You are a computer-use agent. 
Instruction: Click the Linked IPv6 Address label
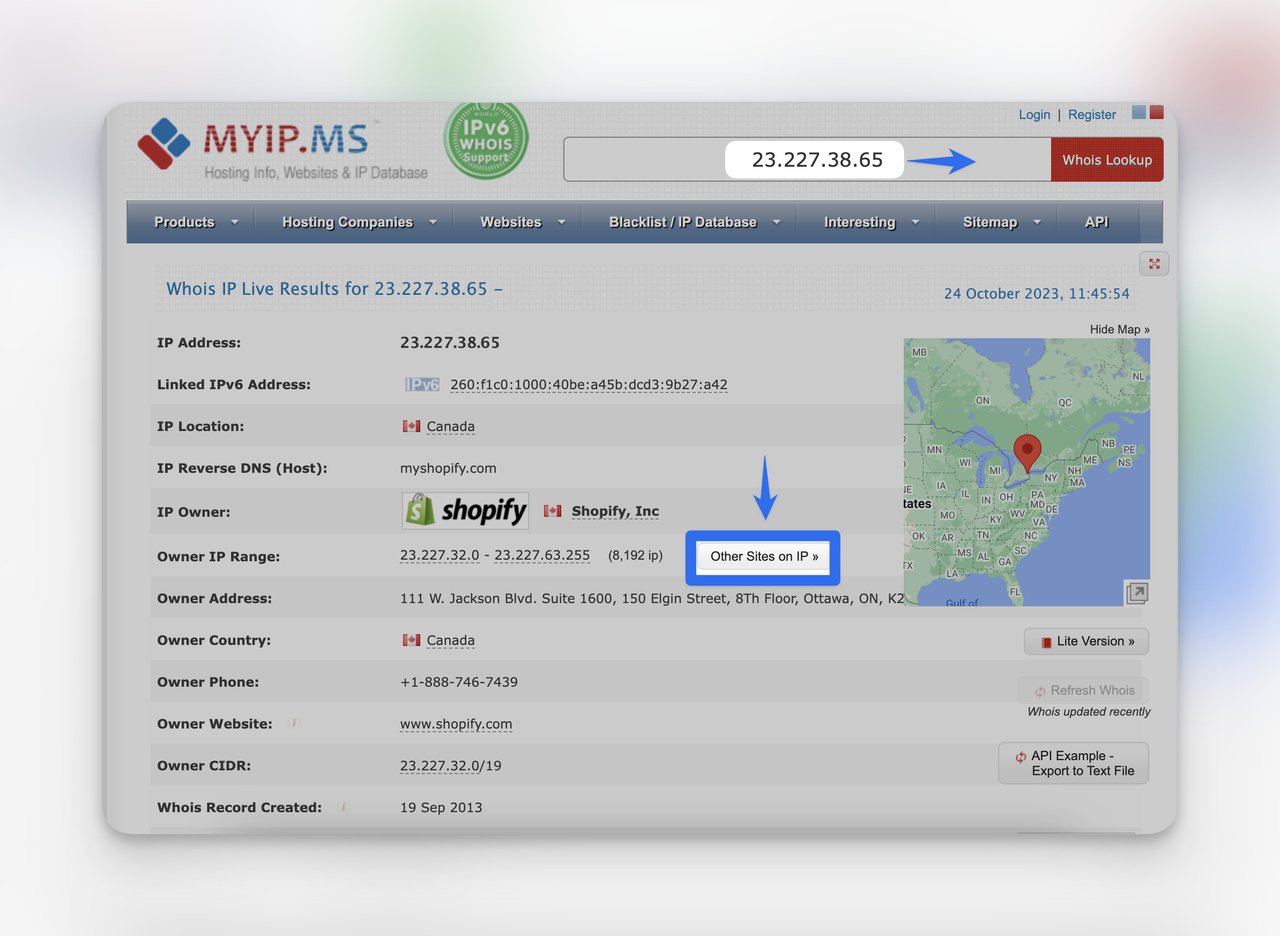pyautogui.click(x=234, y=384)
